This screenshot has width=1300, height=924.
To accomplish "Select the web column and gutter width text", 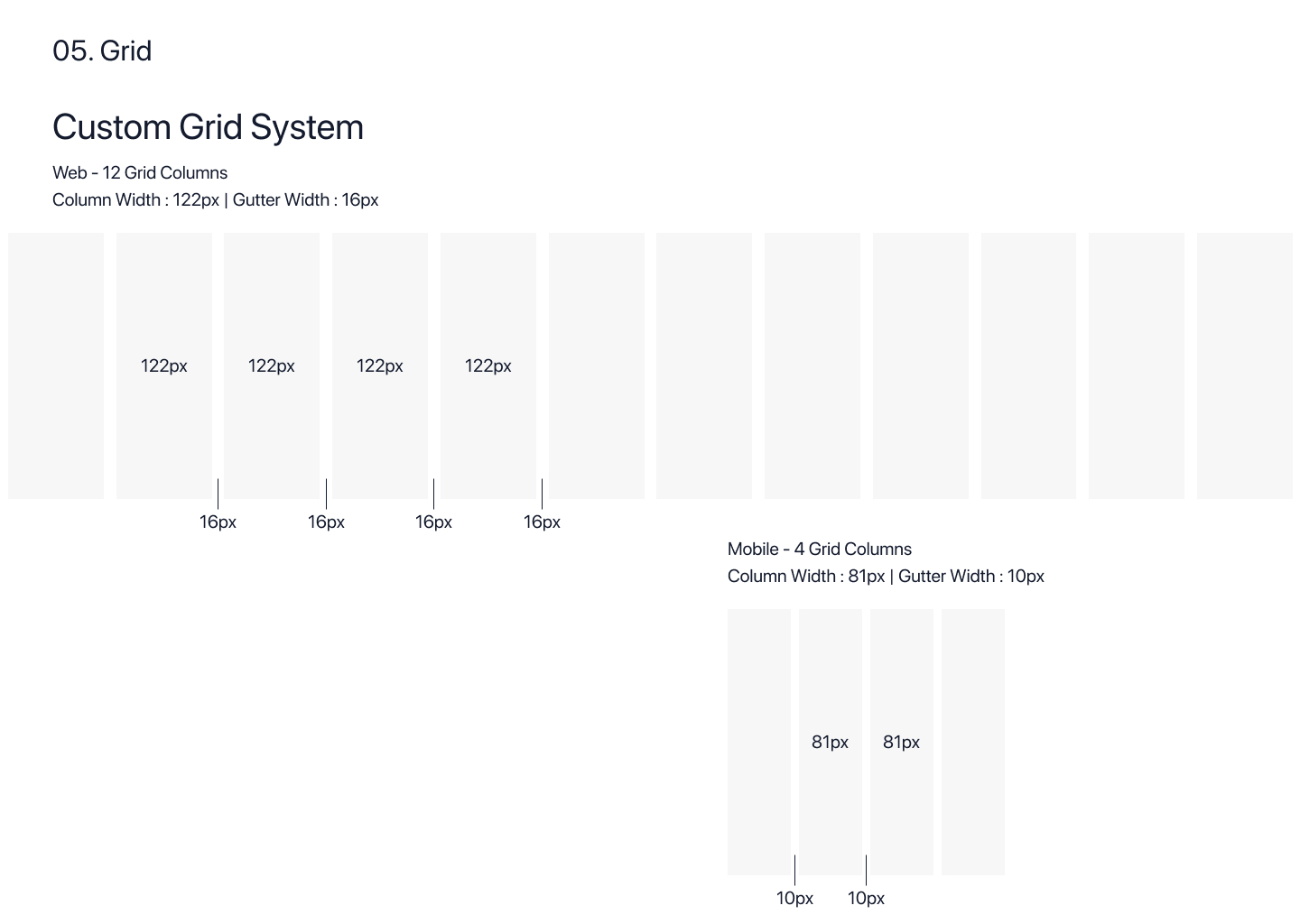I will coord(215,199).
